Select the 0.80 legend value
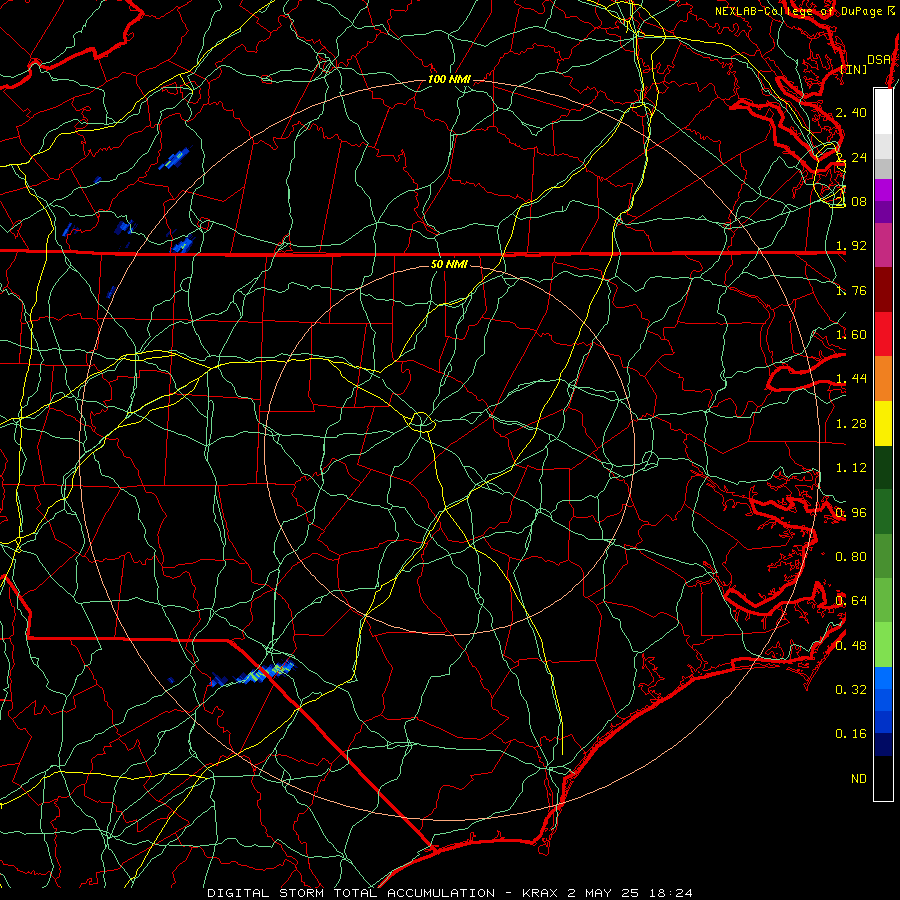The width and height of the screenshot is (900, 900). tap(851, 557)
